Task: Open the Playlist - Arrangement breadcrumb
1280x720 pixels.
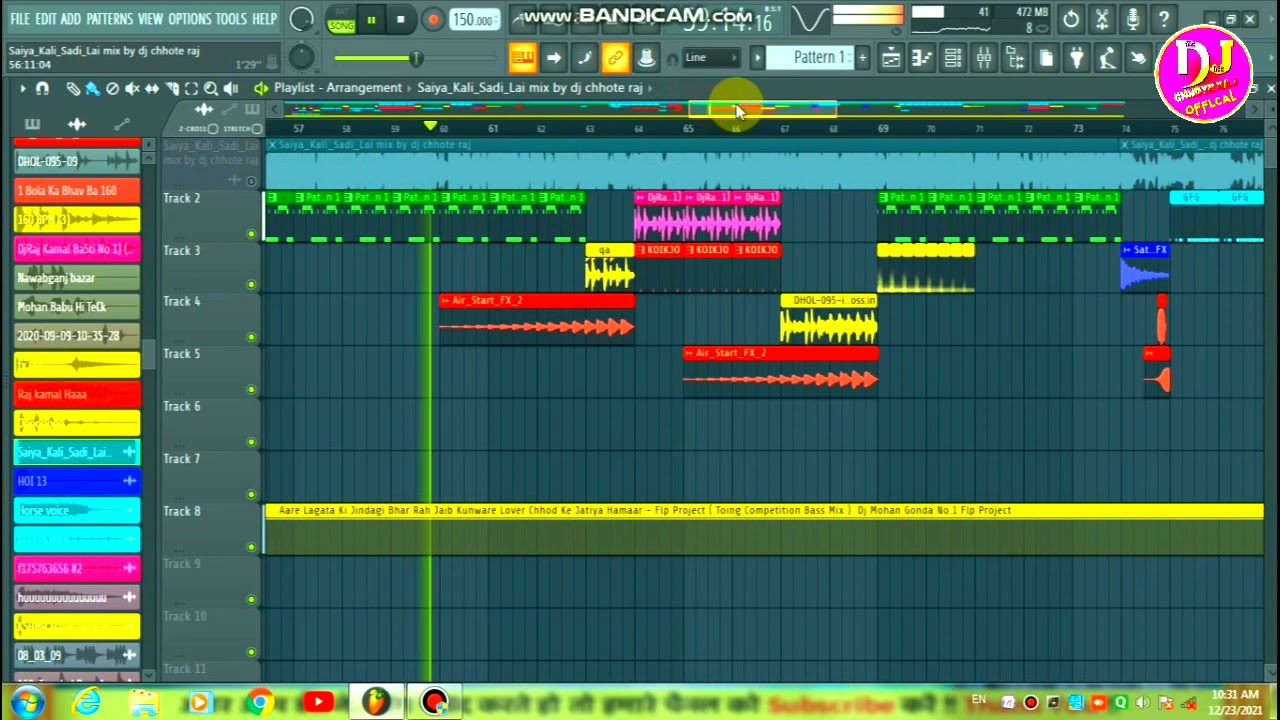Action: (x=338, y=88)
